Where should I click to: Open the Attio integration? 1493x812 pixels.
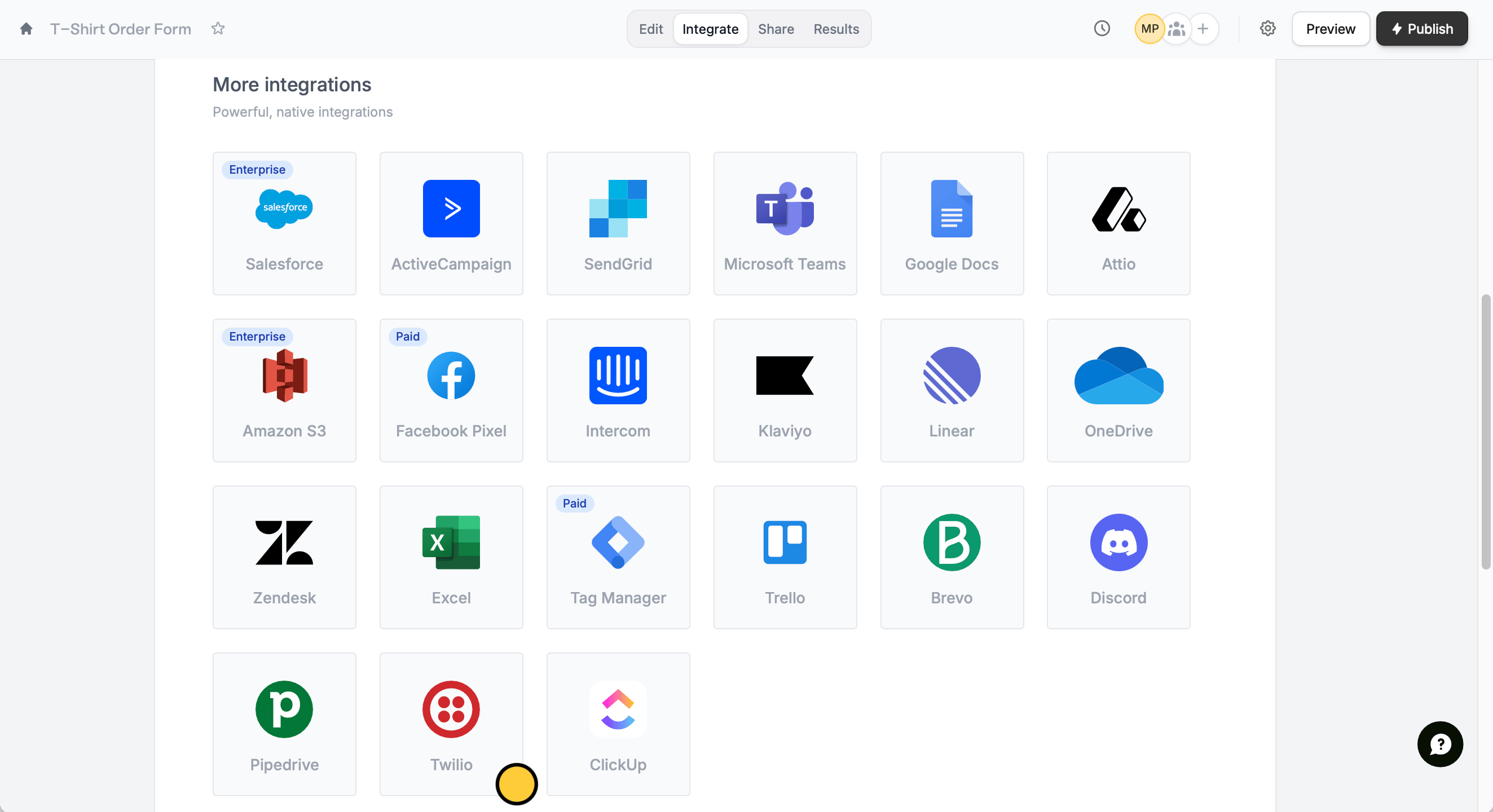click(1118, 223)
